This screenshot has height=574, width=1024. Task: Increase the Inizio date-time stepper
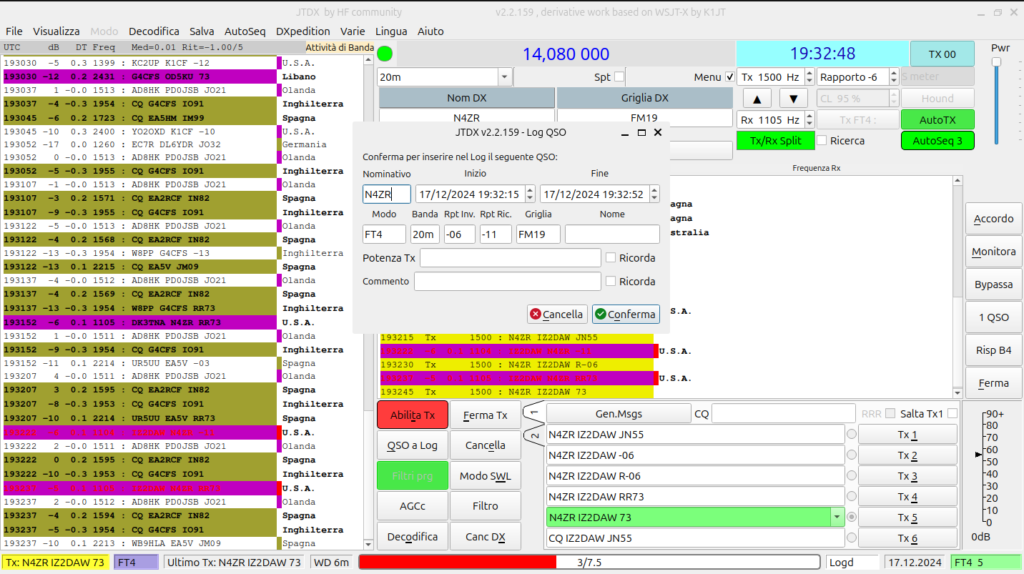[530, 190]
